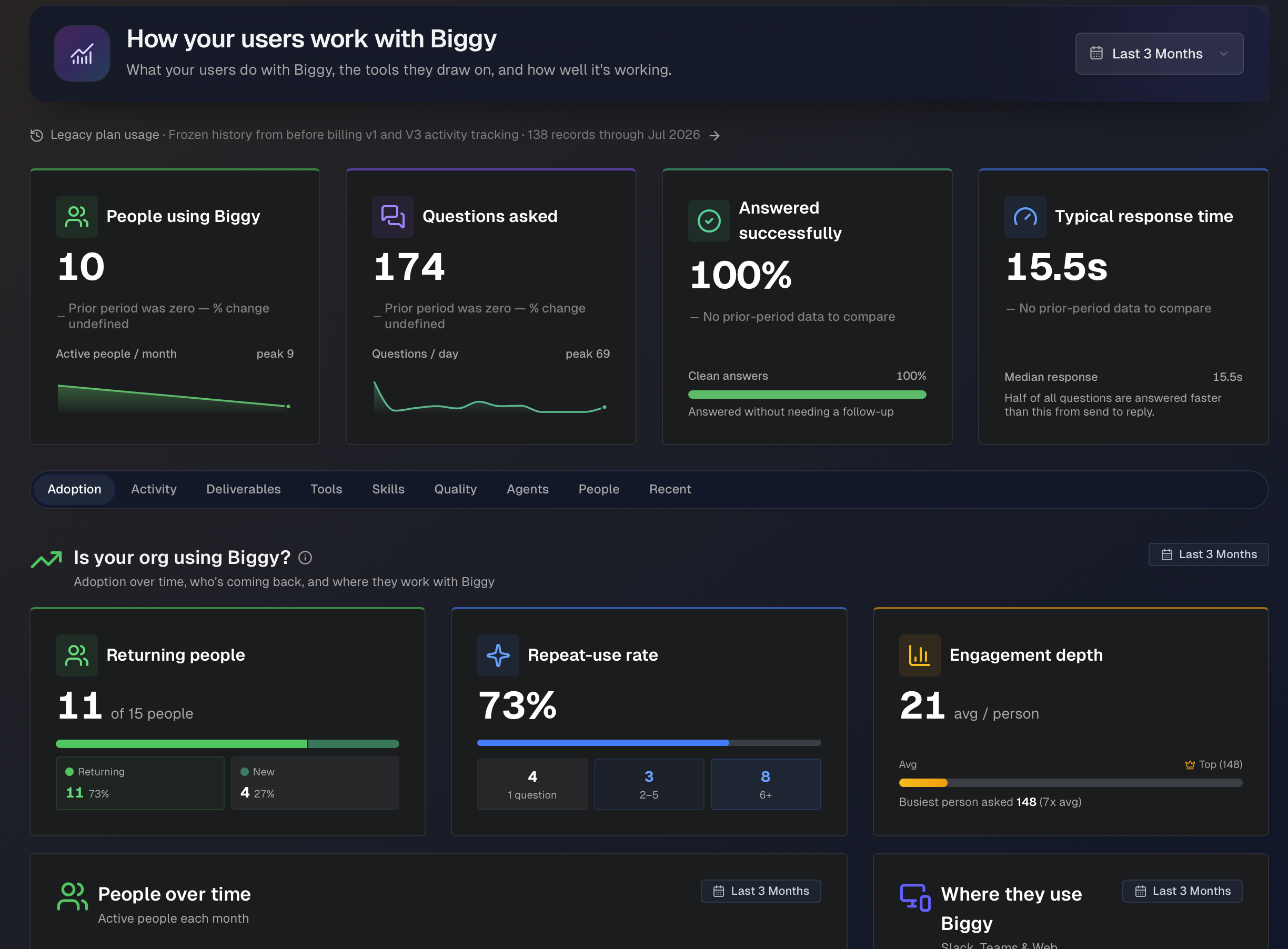Click the calendar icon in header date selector
1288x949 pixels.
(1096, 54)
